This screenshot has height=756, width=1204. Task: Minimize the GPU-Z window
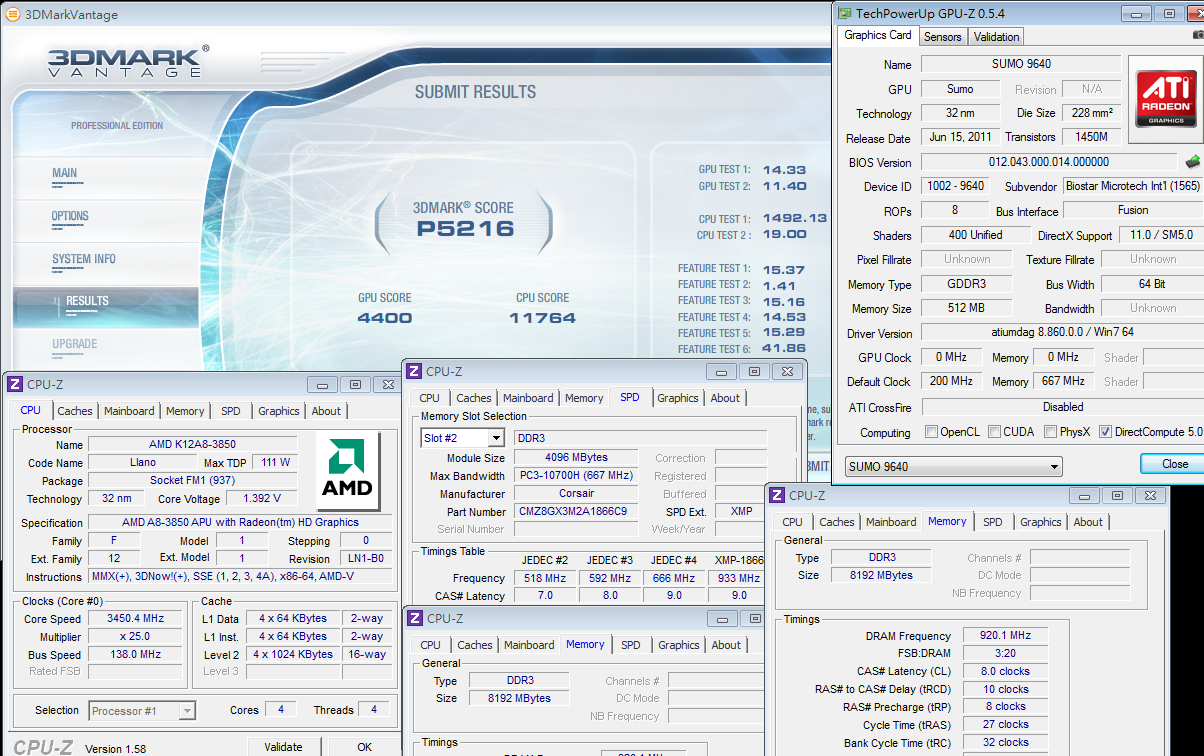coord(1138,13)
